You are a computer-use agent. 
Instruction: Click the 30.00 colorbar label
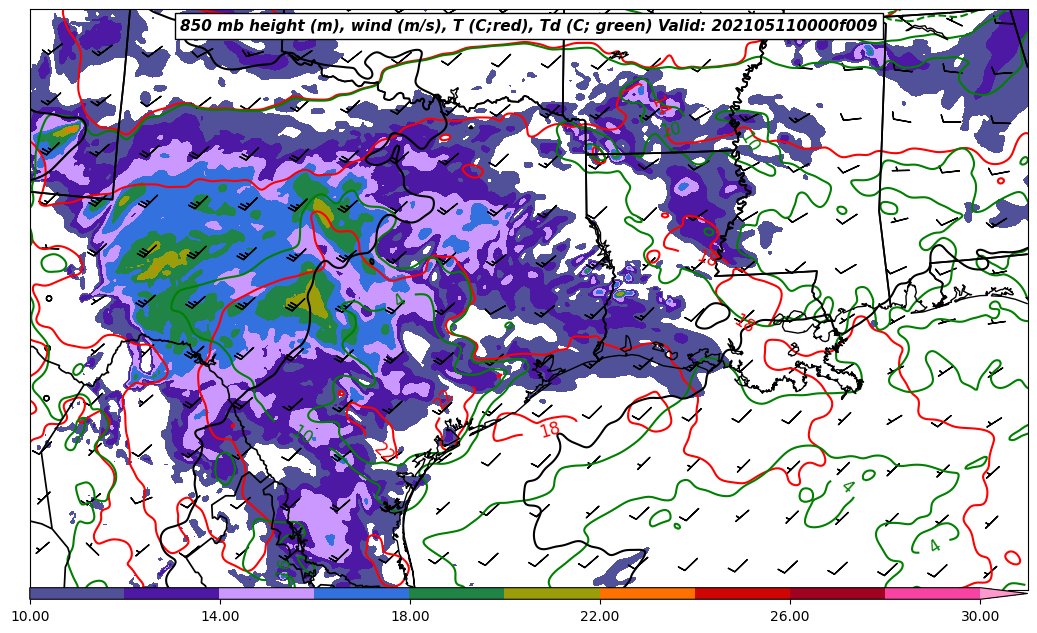[x=979, y=616]
